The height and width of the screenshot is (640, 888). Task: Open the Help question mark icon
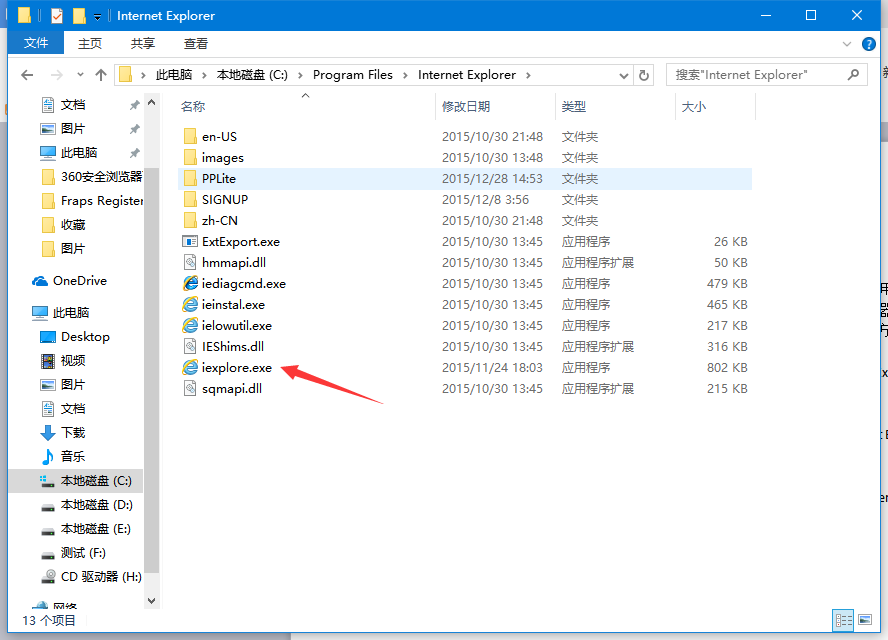coord(868,44)
